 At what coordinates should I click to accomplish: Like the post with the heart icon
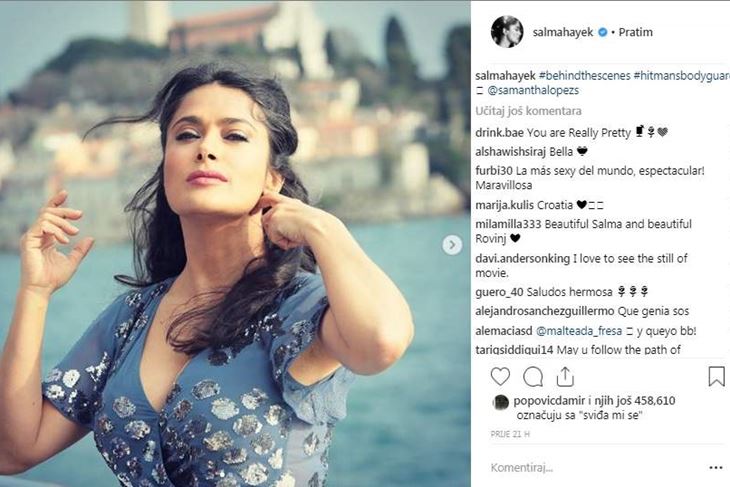pyautogui.click(x=500, y=376)
